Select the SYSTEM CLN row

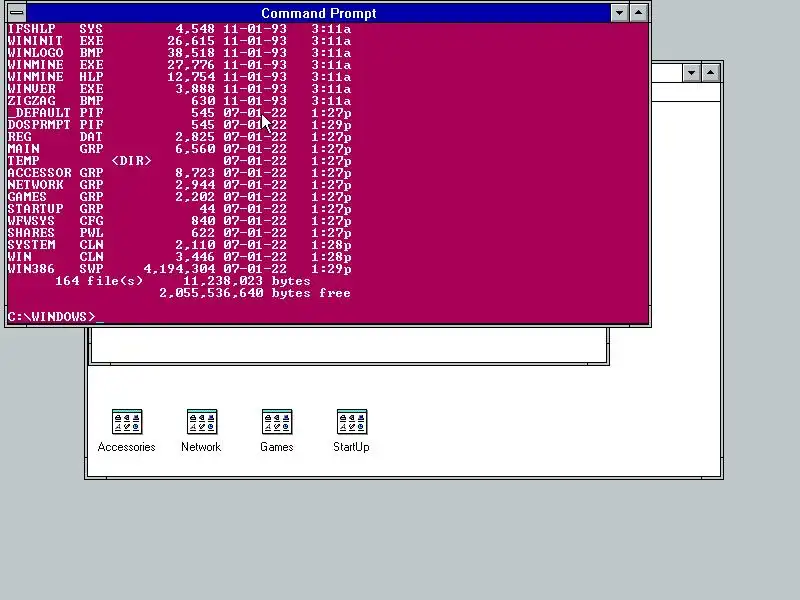(x=179, y=244)
